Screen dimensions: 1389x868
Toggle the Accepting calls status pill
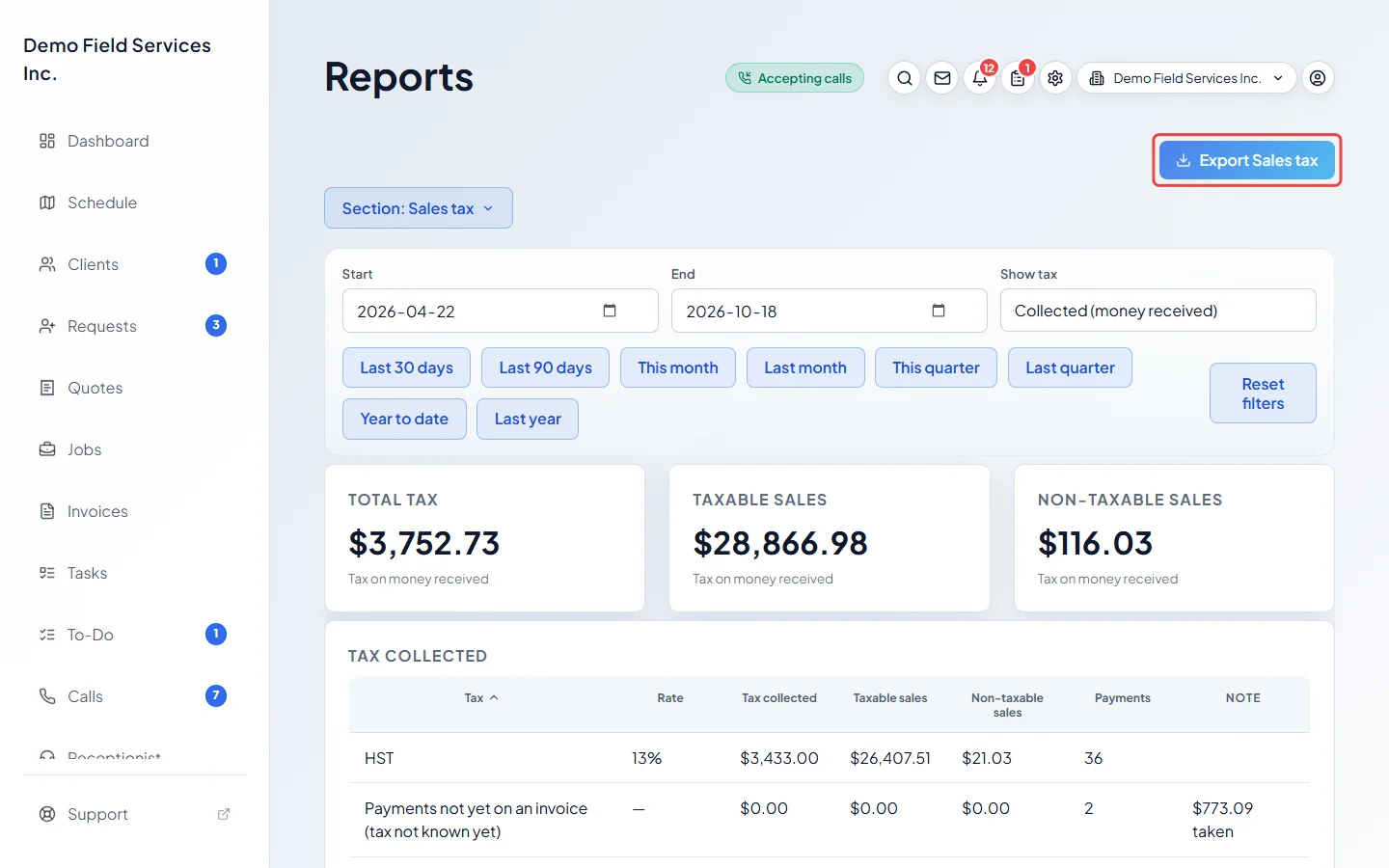point(795,78)
